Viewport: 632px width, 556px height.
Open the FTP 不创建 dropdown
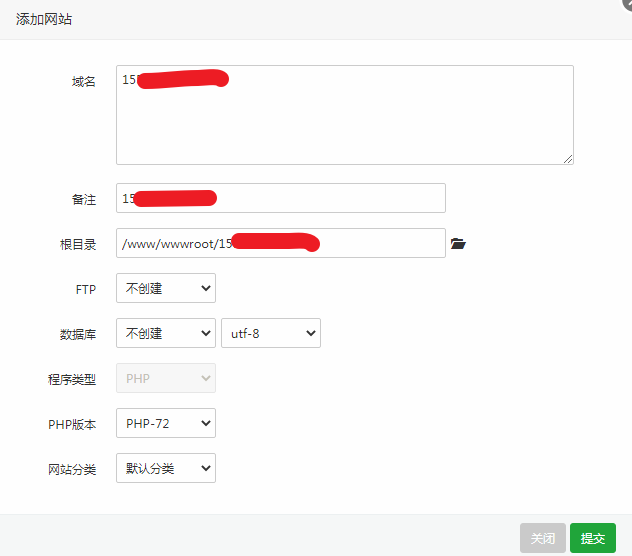click(x=166, y=288)
